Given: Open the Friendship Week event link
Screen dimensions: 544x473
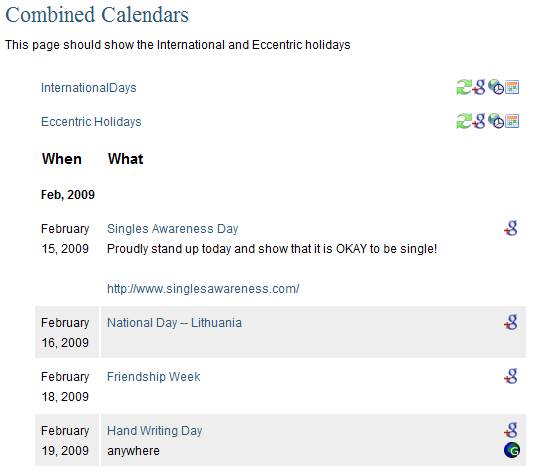Looking at the screenshot, I should 154,377.
